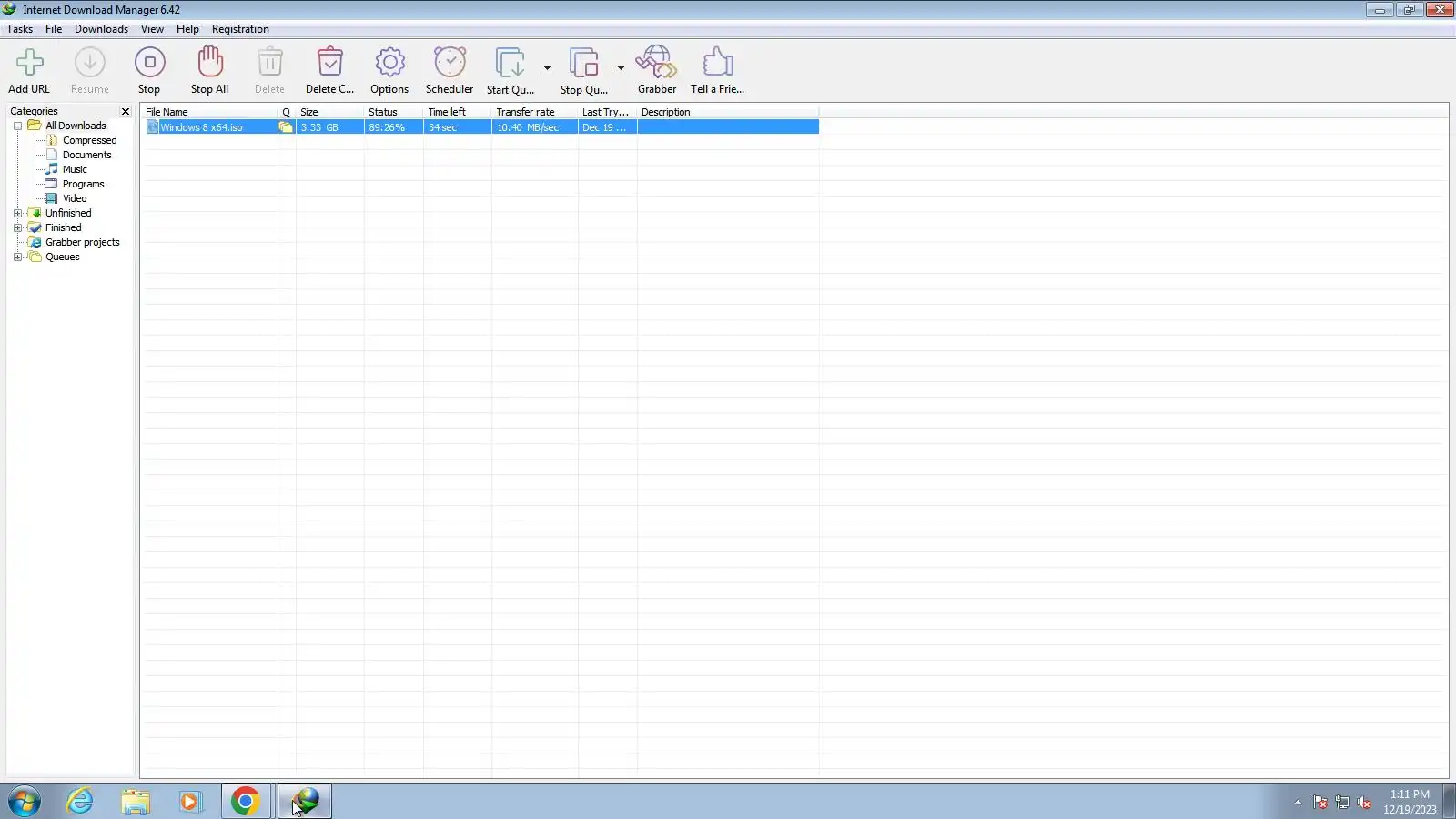The image size is (1456, 819).
Task: Open the Windows Start menu
Action: click(x=25, y=802)
